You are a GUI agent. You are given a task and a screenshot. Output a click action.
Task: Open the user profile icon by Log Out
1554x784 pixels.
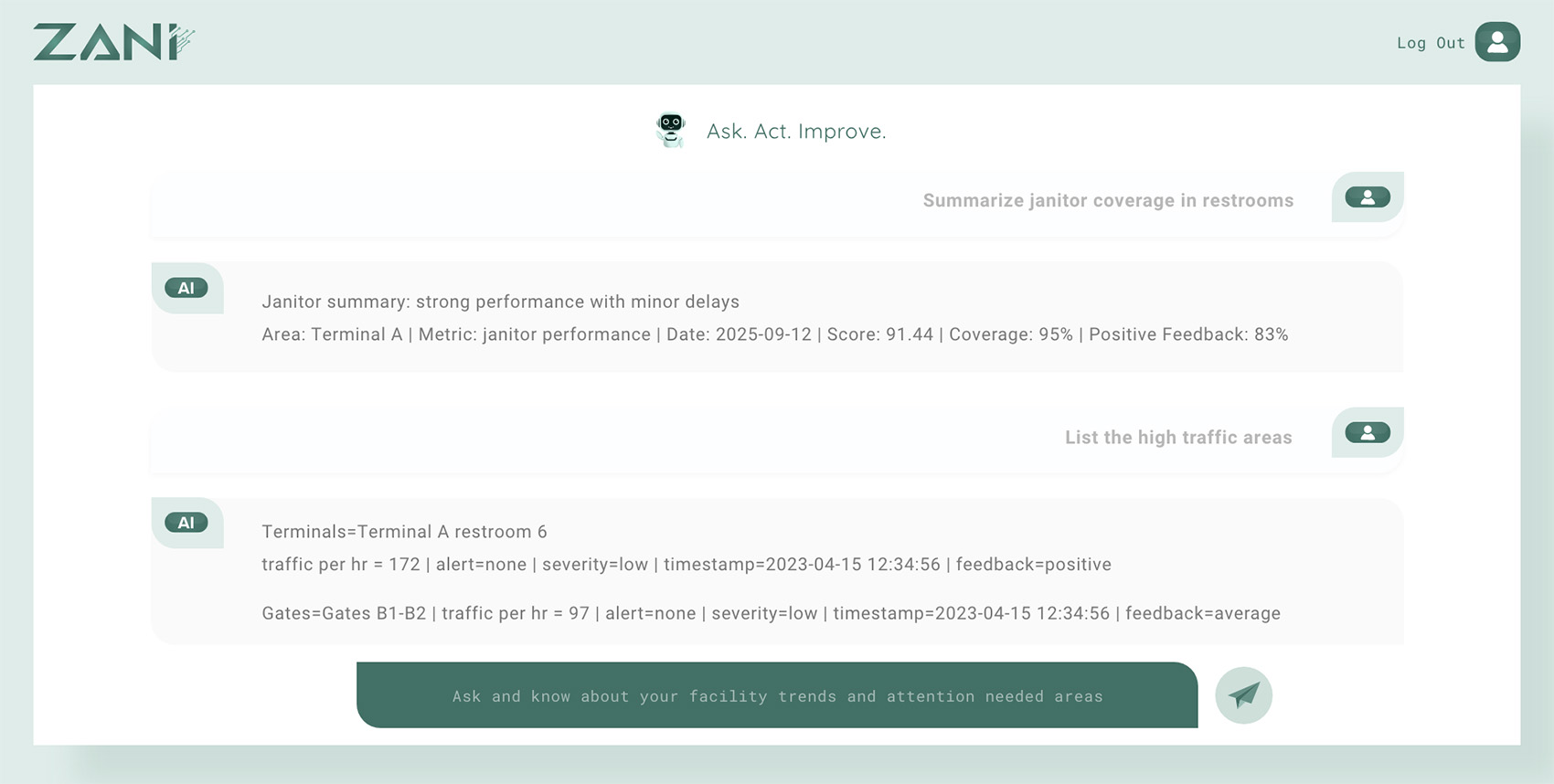pyautogui.click(x=1496, y=42)
